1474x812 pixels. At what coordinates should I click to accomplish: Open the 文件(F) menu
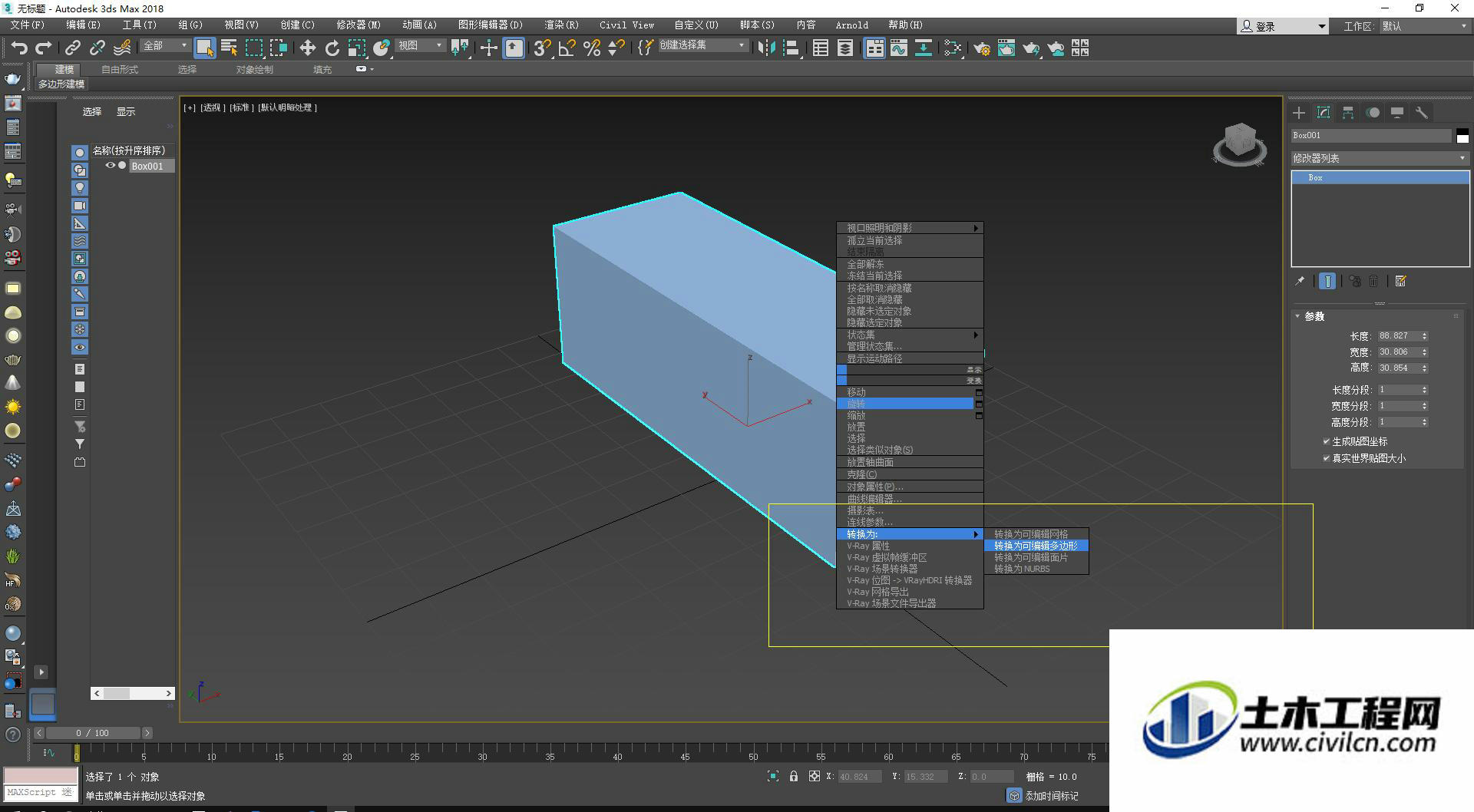(28, 25)
